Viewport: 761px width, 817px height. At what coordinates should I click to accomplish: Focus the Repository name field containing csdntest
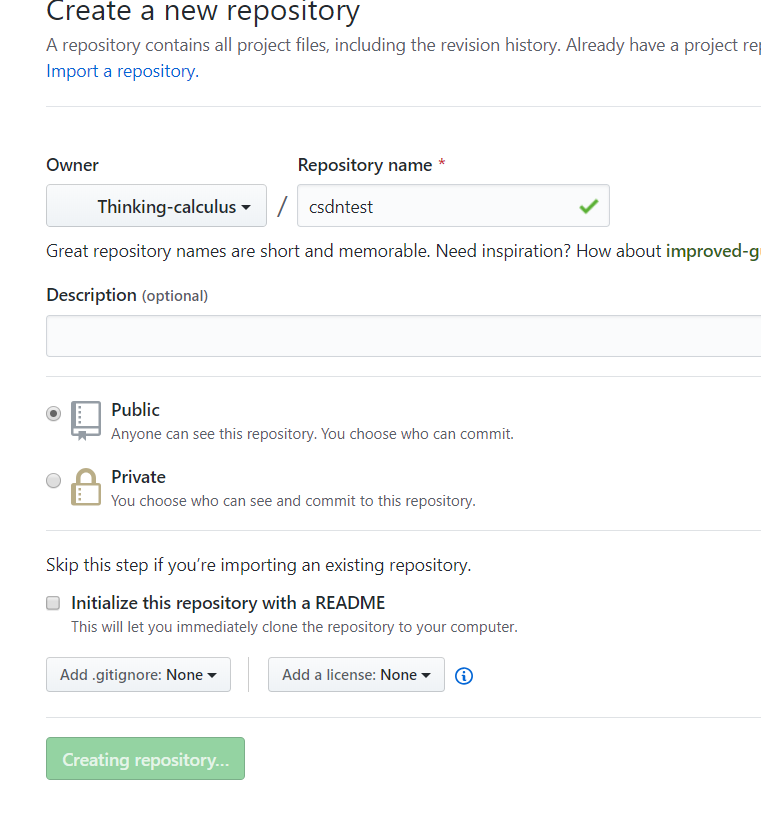point(438,206)
